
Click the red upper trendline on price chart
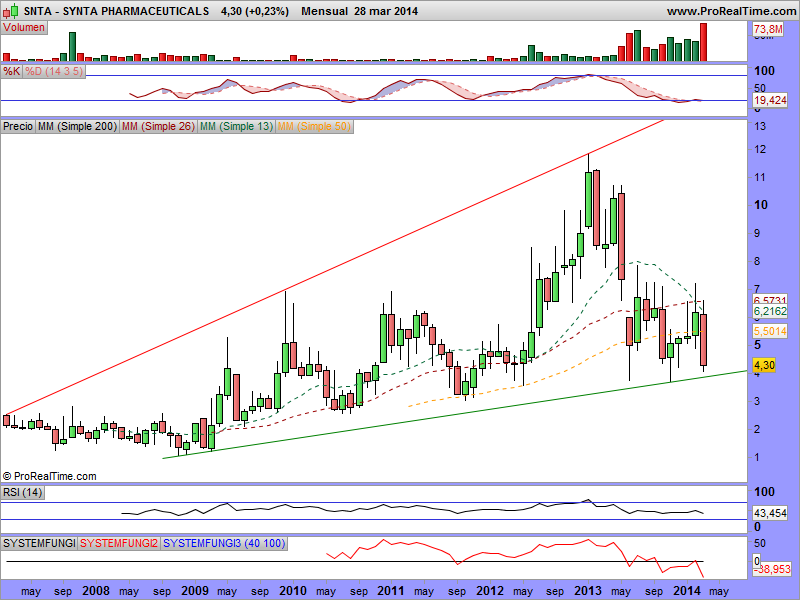point(334,266)
